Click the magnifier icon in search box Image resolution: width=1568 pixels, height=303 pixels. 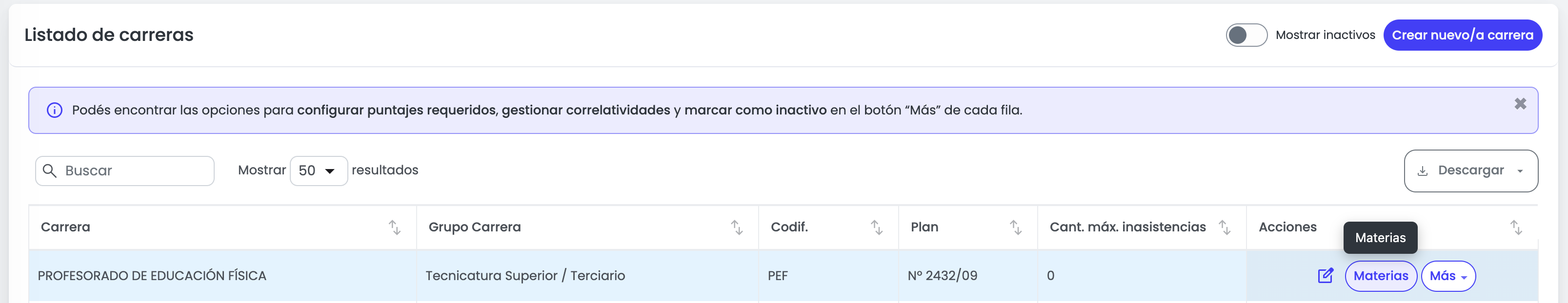(x=50, y=170)
